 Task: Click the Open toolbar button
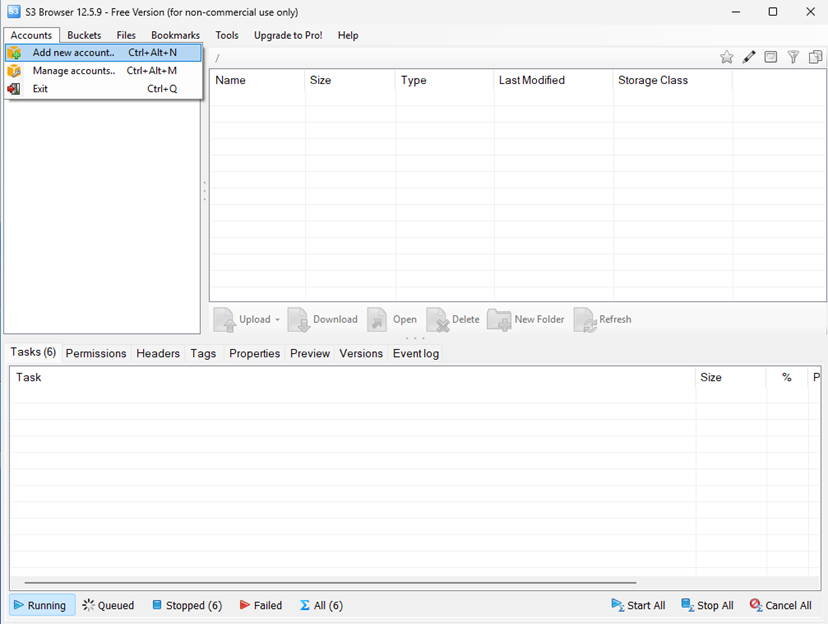392,319
